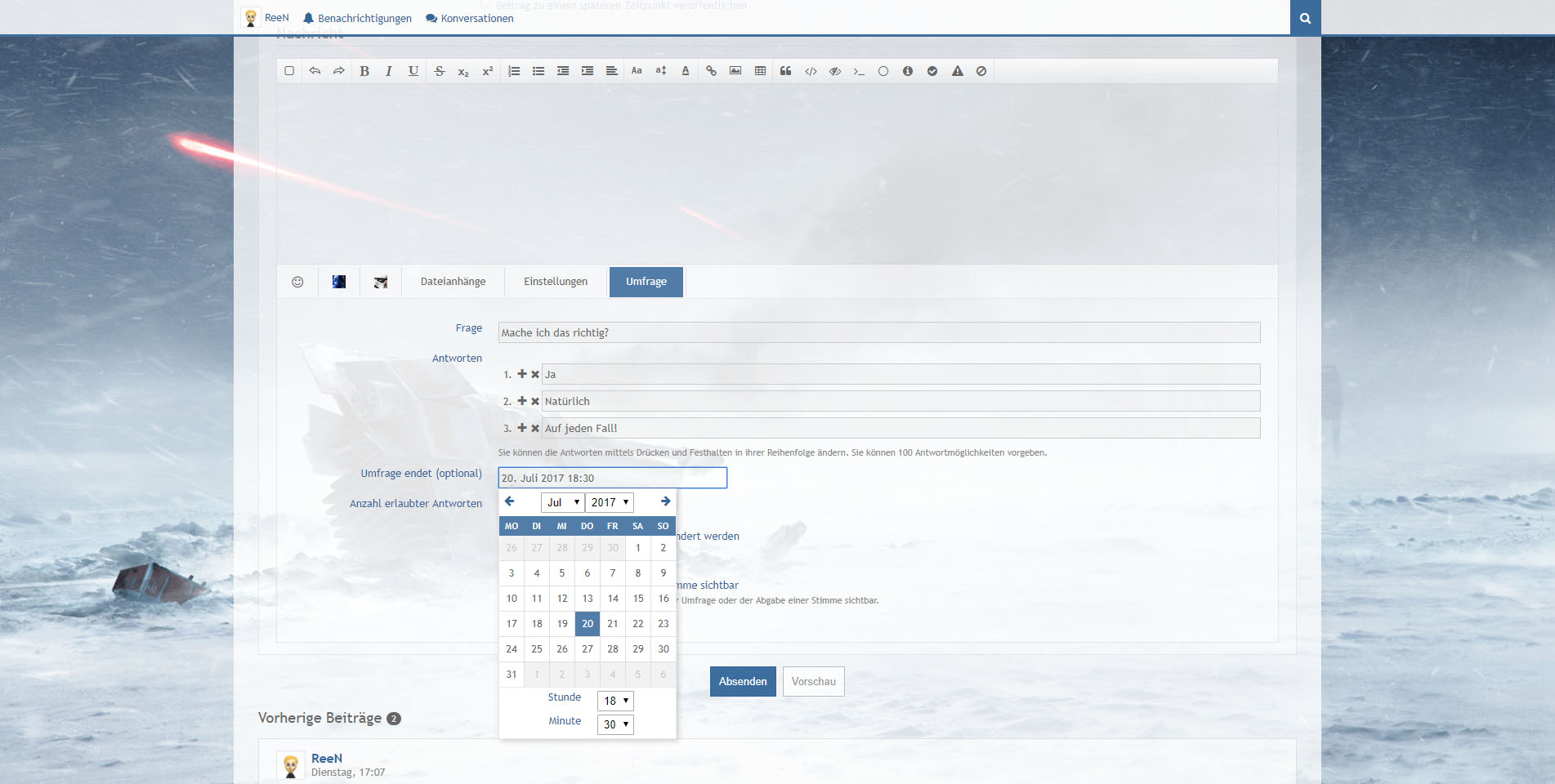Insert a table

pyautogui.click(x=761, y=71)
